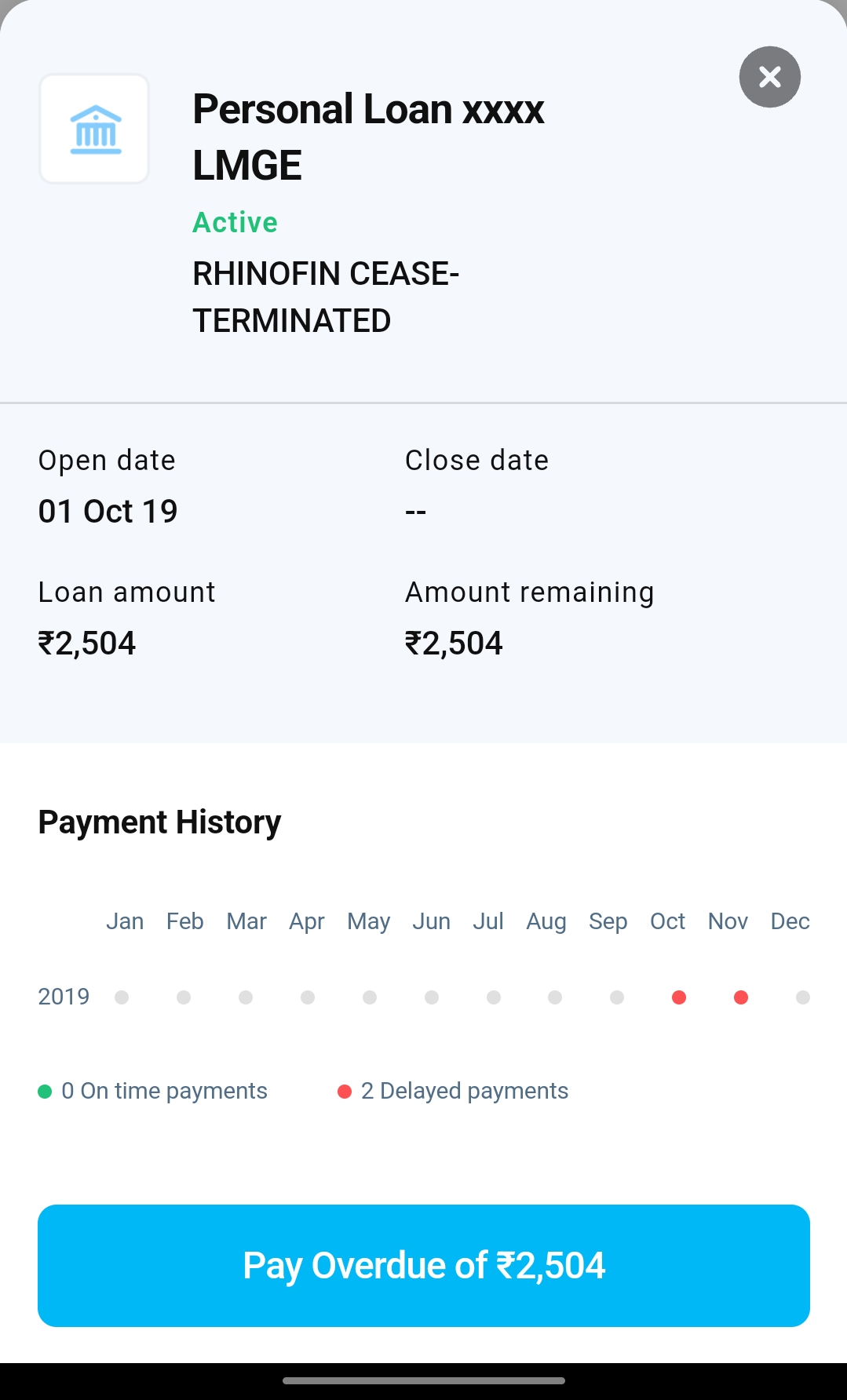Tap the open date value 01 Oct 19
Screen dimensions: 847x1400
(108, 512)
